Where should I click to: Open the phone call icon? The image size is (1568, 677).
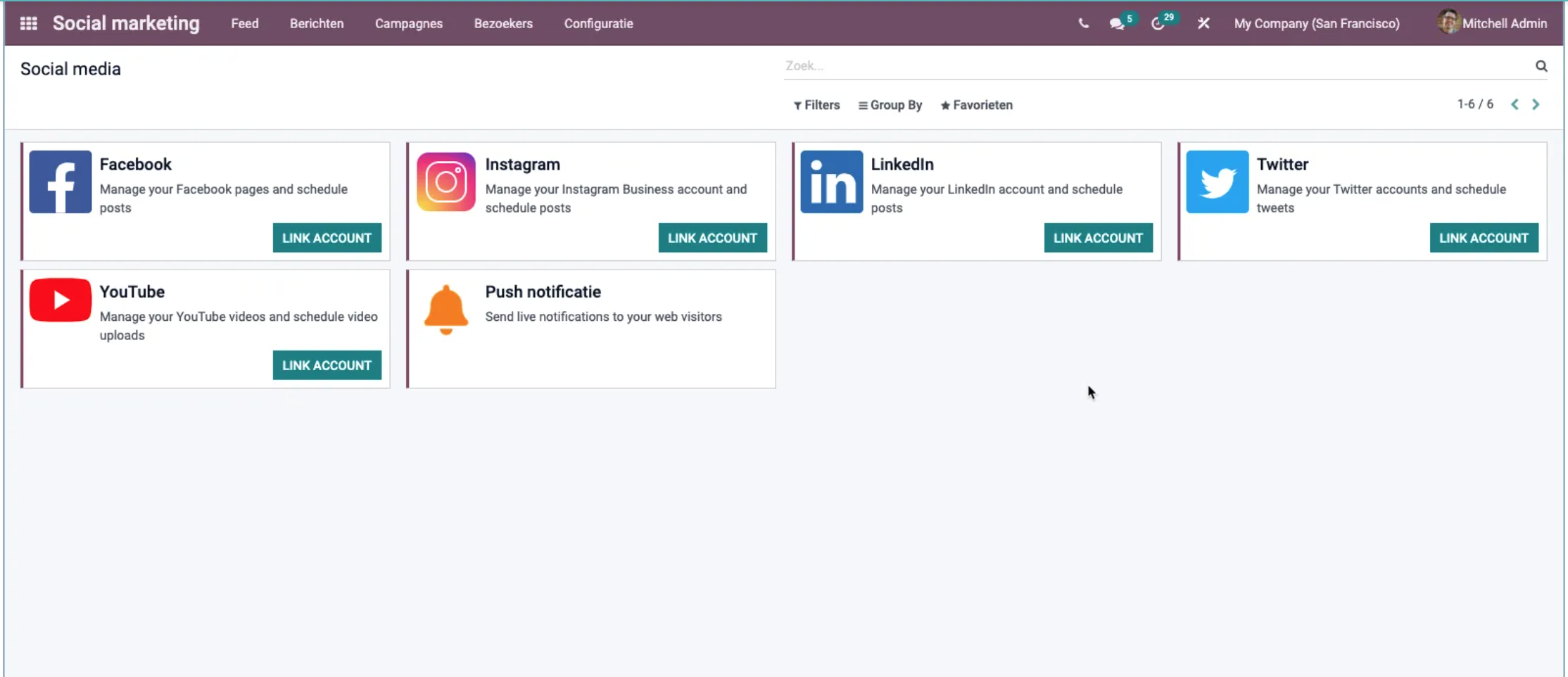pyautogui.click(x=1082, y=23)
